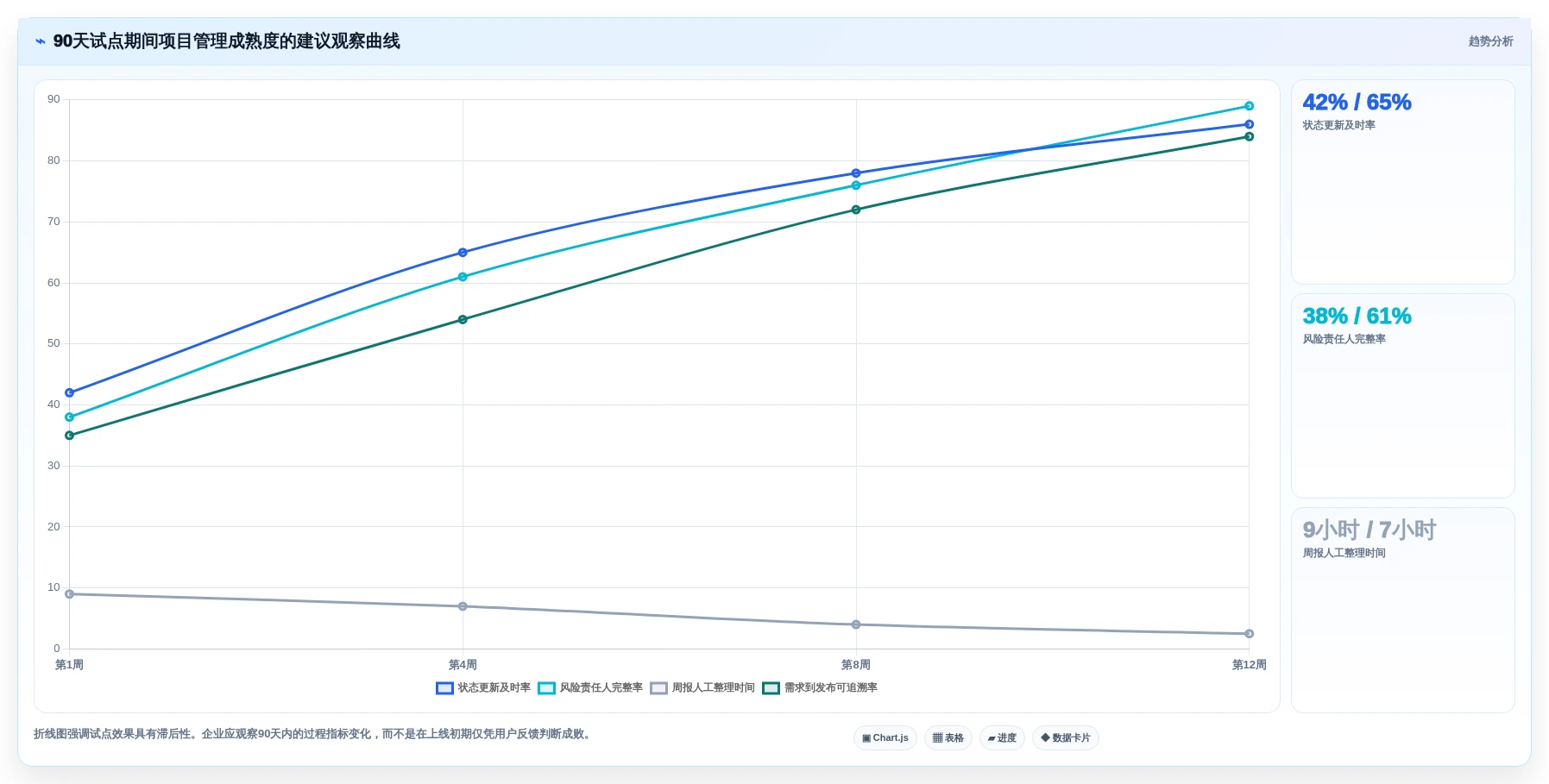
Task: Click the cyan 风险责任人完整率 point at 第12周
Action: point(1249,106)
